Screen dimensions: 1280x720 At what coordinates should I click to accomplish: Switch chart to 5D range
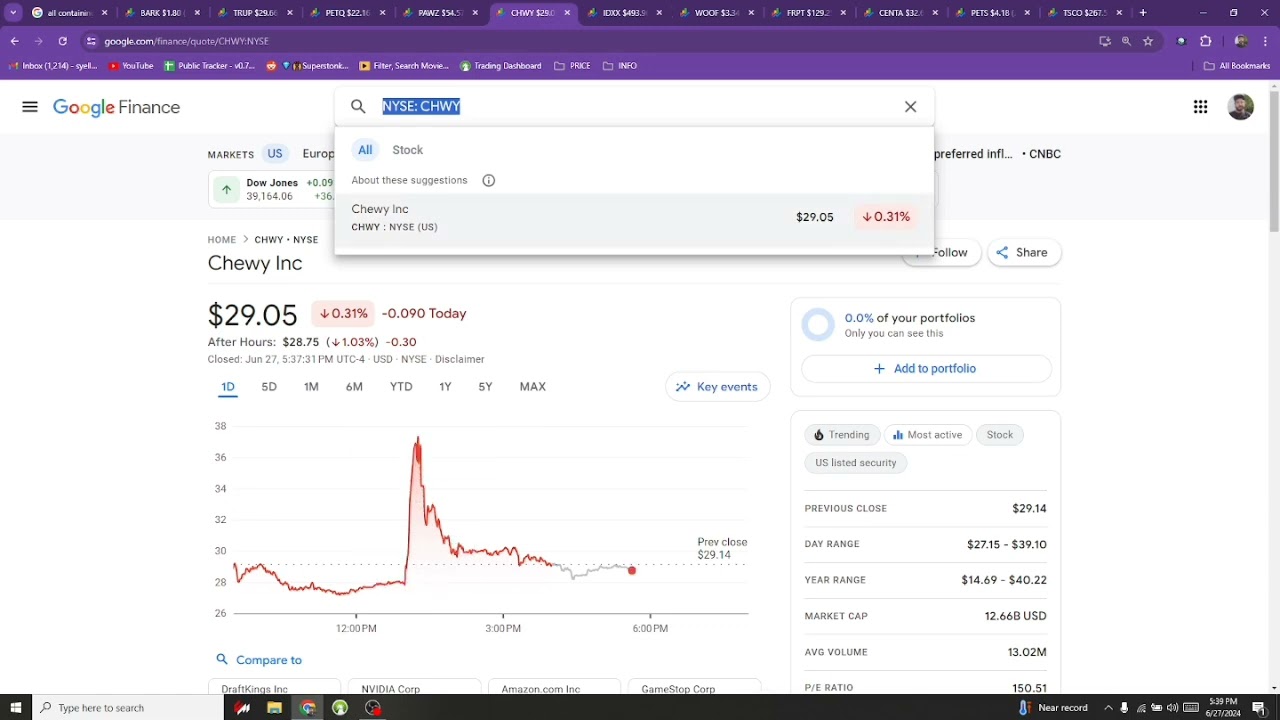pyautogui.click(x=269, y=387)
